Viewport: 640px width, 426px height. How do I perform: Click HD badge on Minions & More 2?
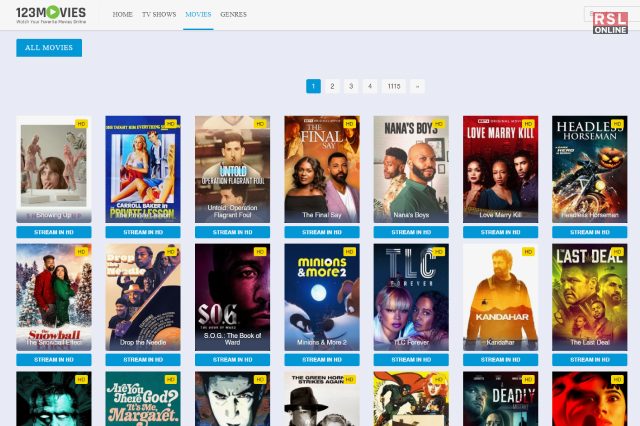coord(349,252)
